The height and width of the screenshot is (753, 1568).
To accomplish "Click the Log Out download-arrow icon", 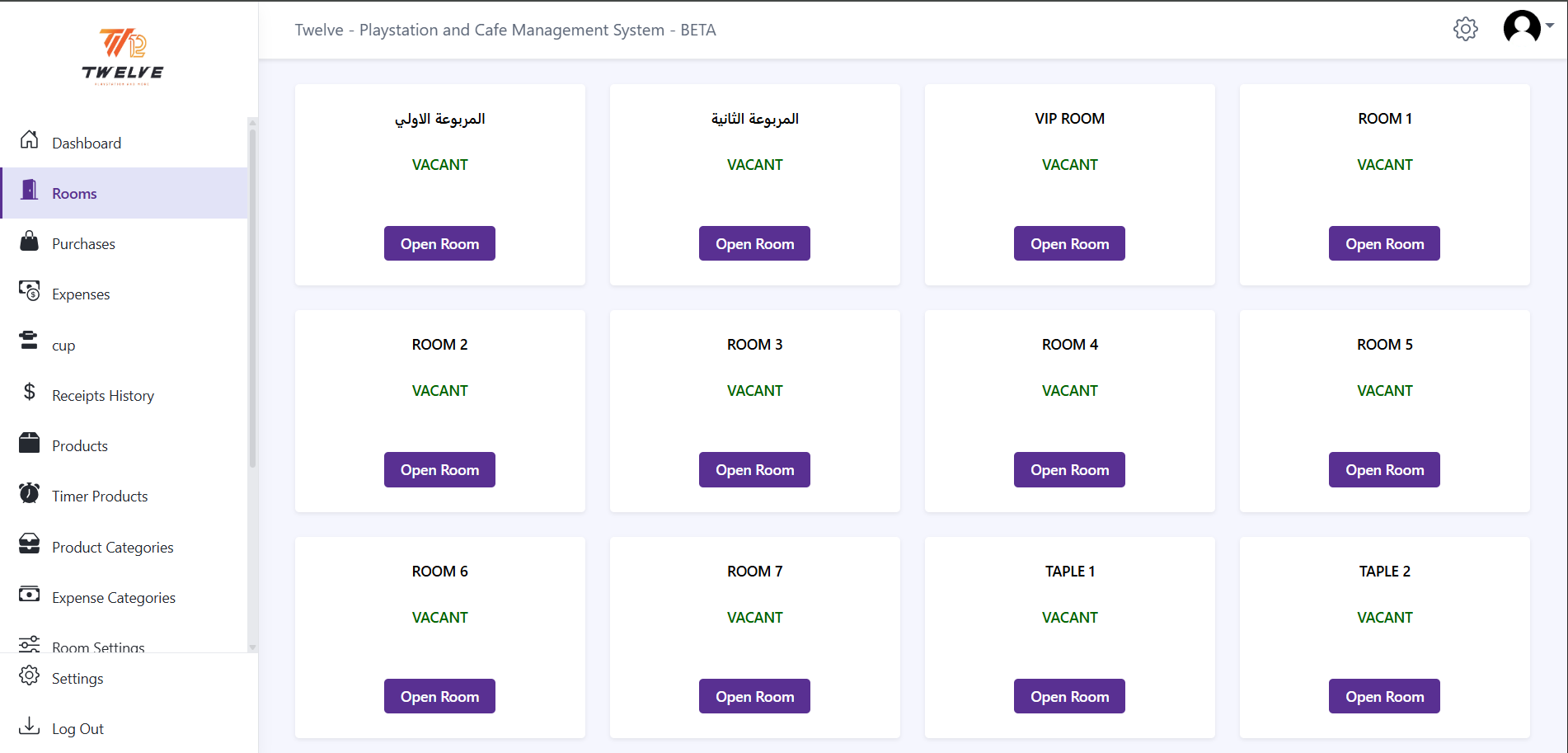I will point(29,726).
